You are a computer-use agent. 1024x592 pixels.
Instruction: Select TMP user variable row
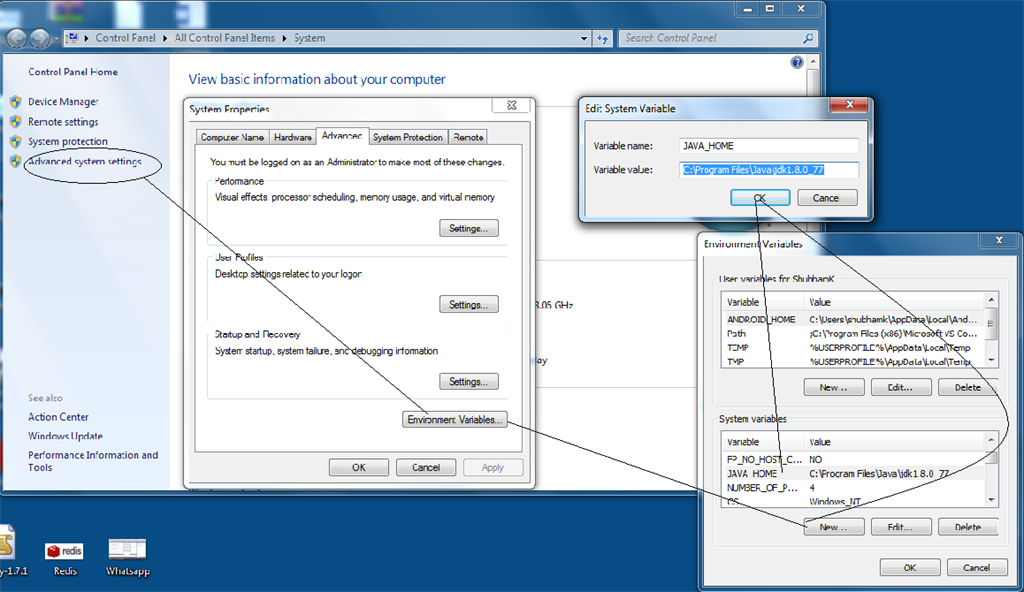click(x=854, y=361)
